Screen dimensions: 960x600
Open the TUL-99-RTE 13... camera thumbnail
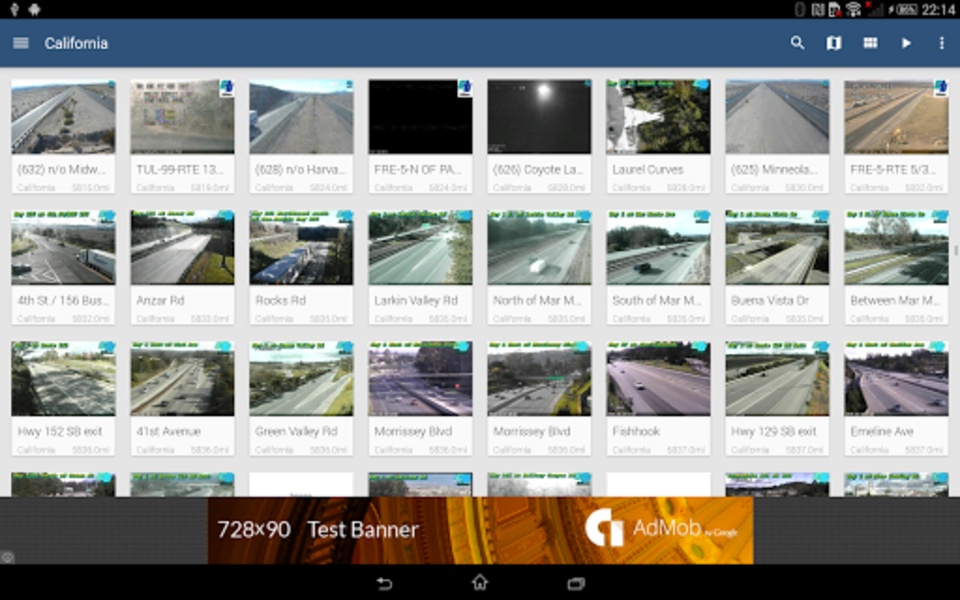coord(182,116)
